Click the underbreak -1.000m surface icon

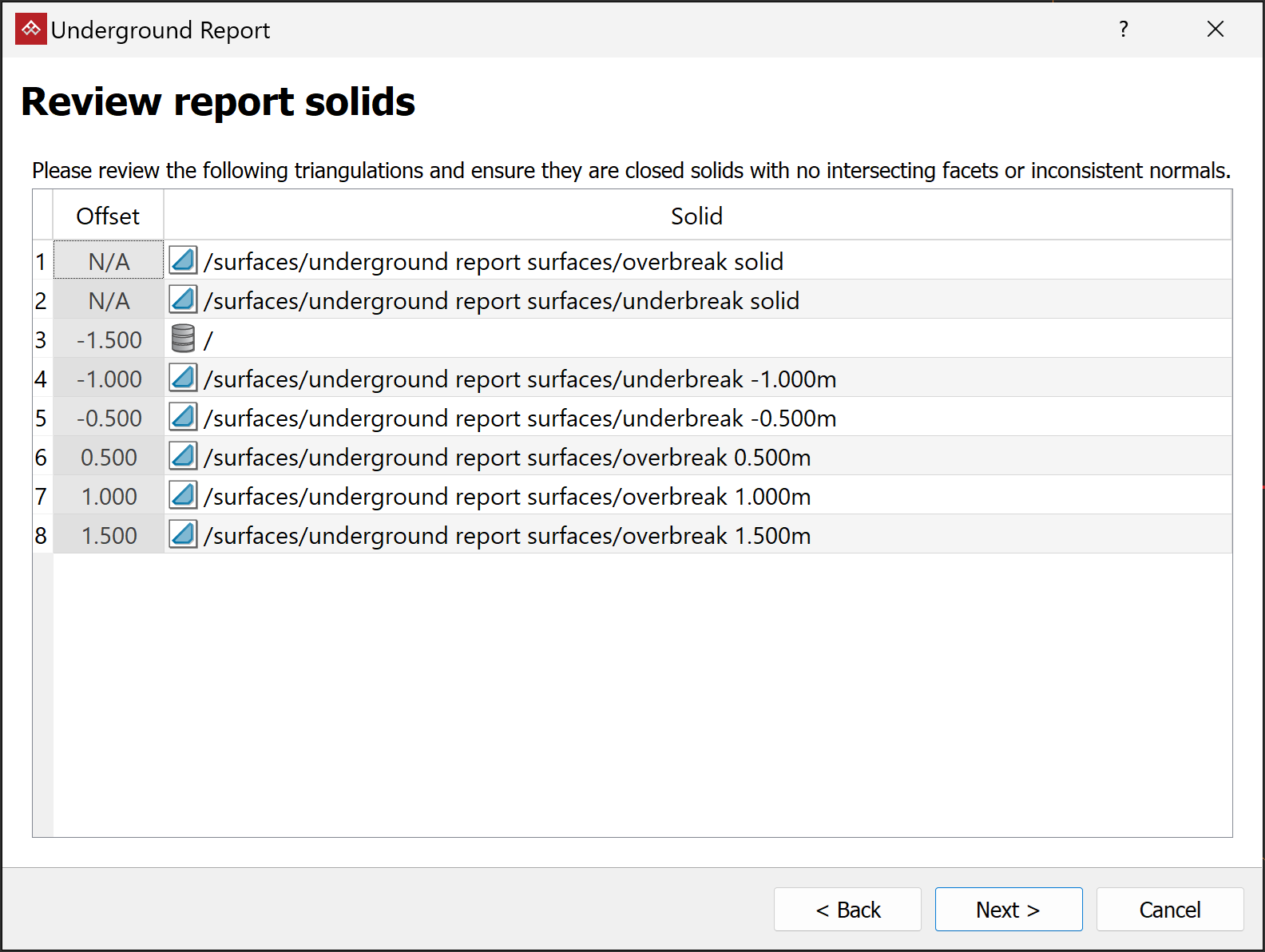(x=183, y=378)
